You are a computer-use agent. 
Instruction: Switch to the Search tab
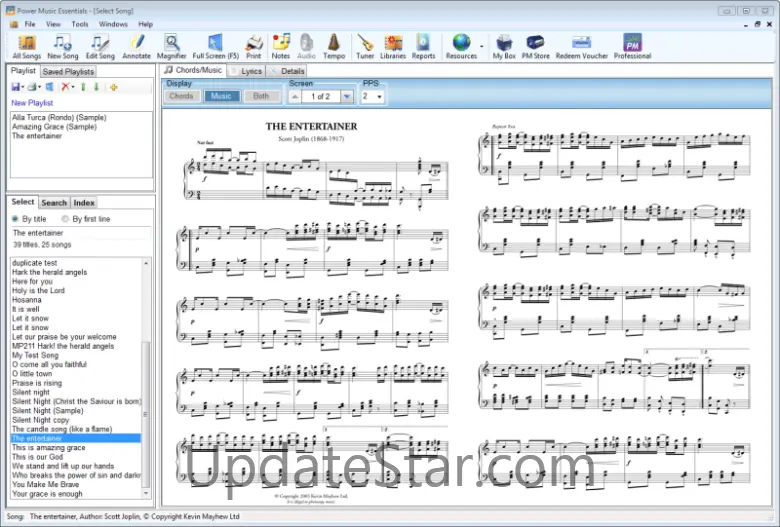point(54,203)
